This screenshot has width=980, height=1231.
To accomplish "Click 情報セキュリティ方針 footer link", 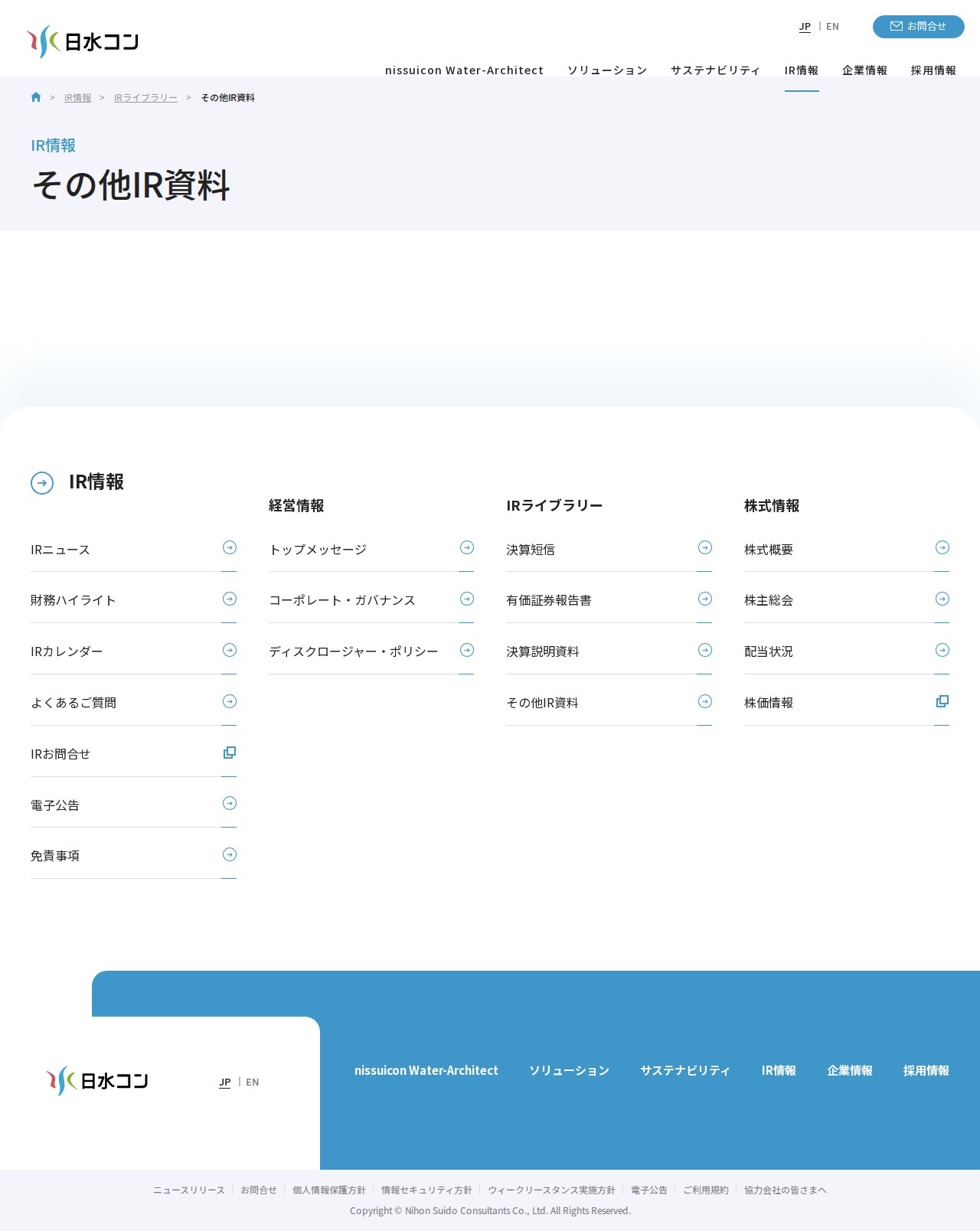I will [426, 1190].
